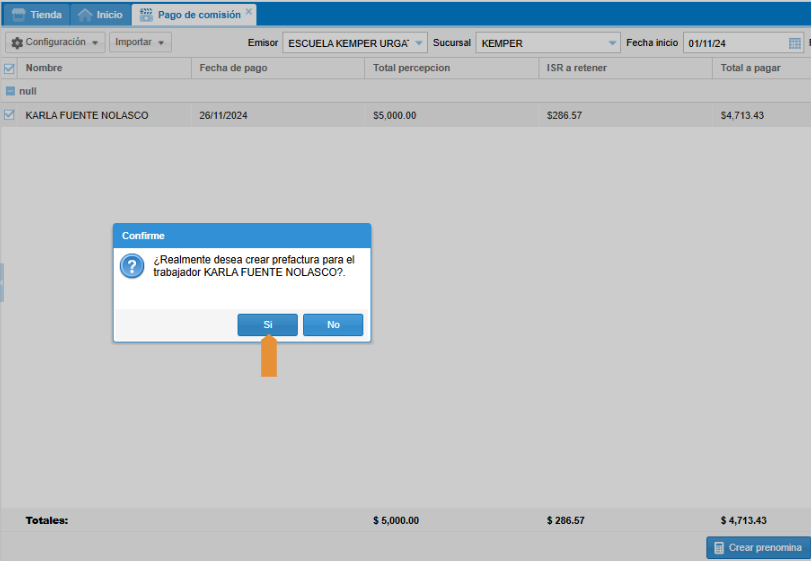This screenshot has width=811, height=561.
Task: Open the Importar dropdown menu
Action: [141, 43]
